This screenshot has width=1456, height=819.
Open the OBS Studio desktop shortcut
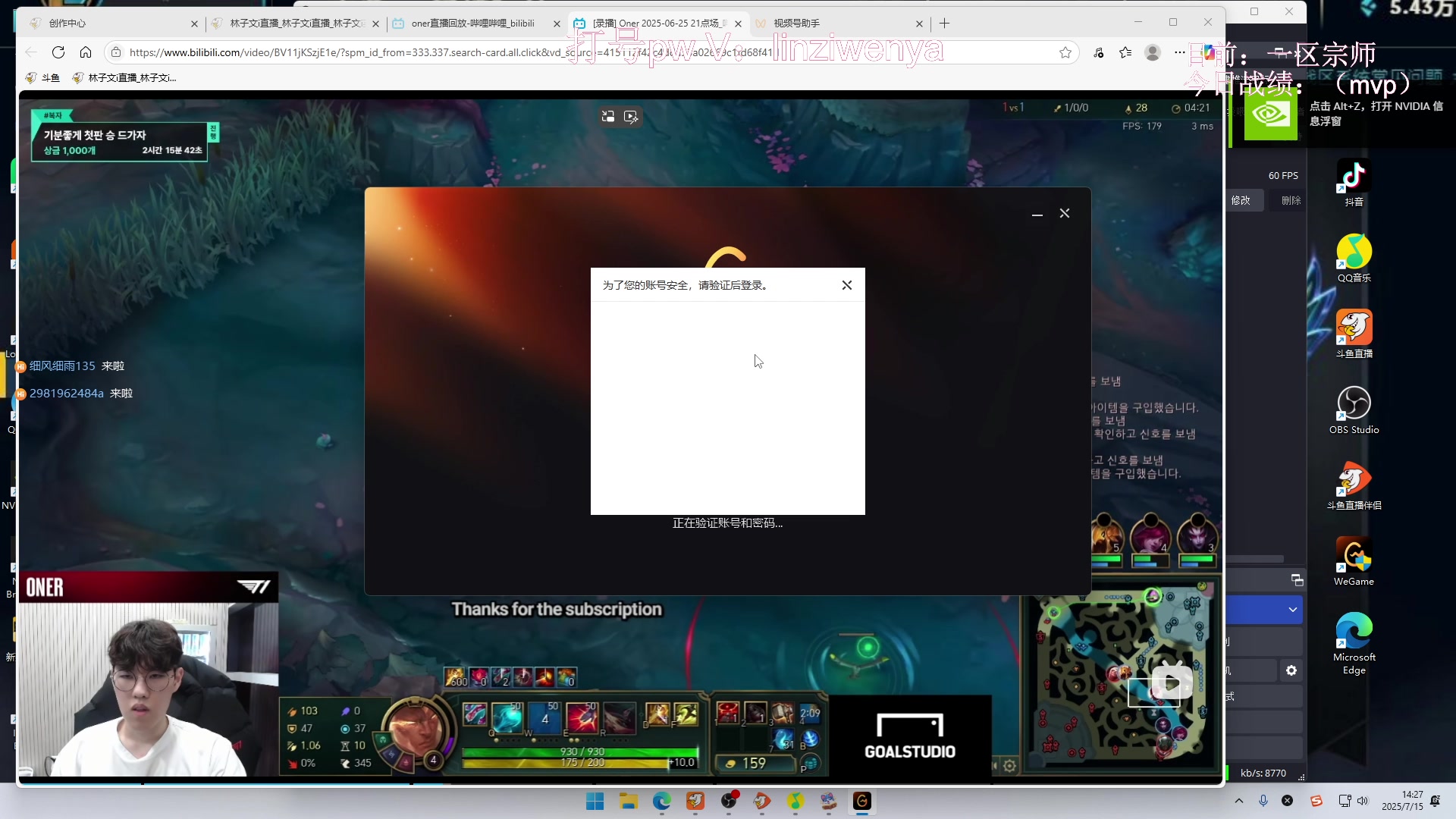[1354, 410]
